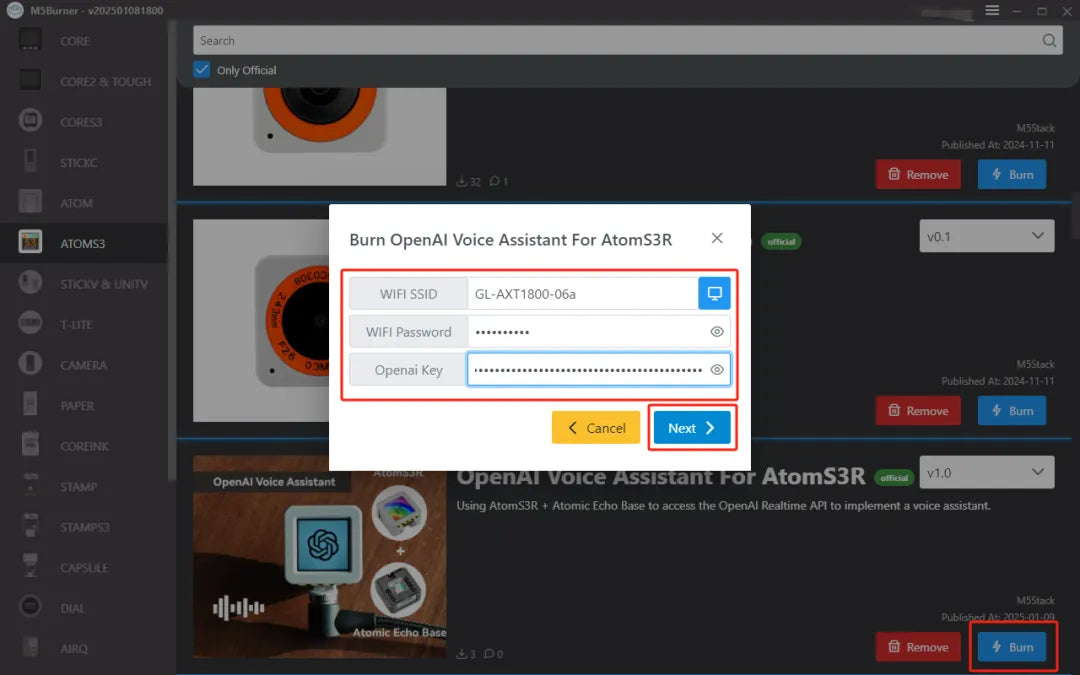Burn the topmost firmware entry
The width and height of the screenshot is (1080, 675).
[x=1012, y=174]
